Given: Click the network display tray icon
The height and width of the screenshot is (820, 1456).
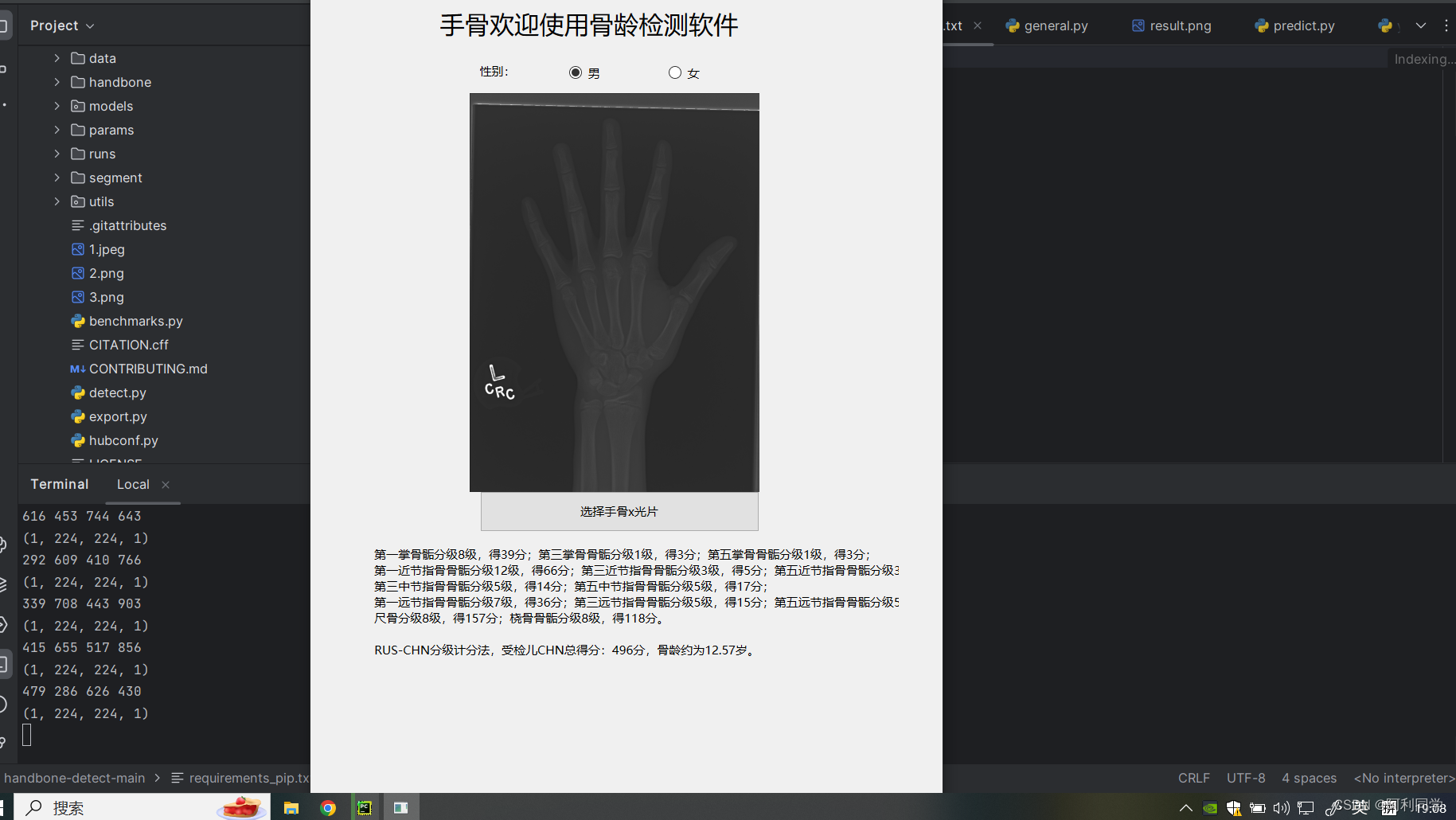Looking at the screenshot, I should (x=1306, y=808).
